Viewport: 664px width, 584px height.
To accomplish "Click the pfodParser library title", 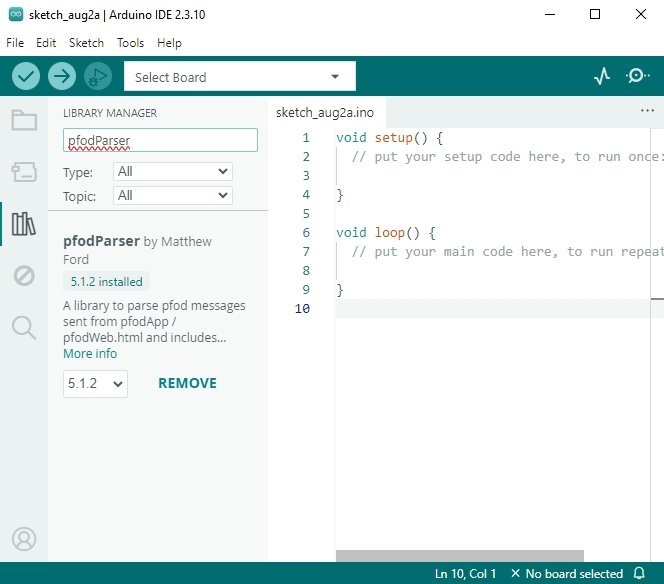I will coord(101,241).
